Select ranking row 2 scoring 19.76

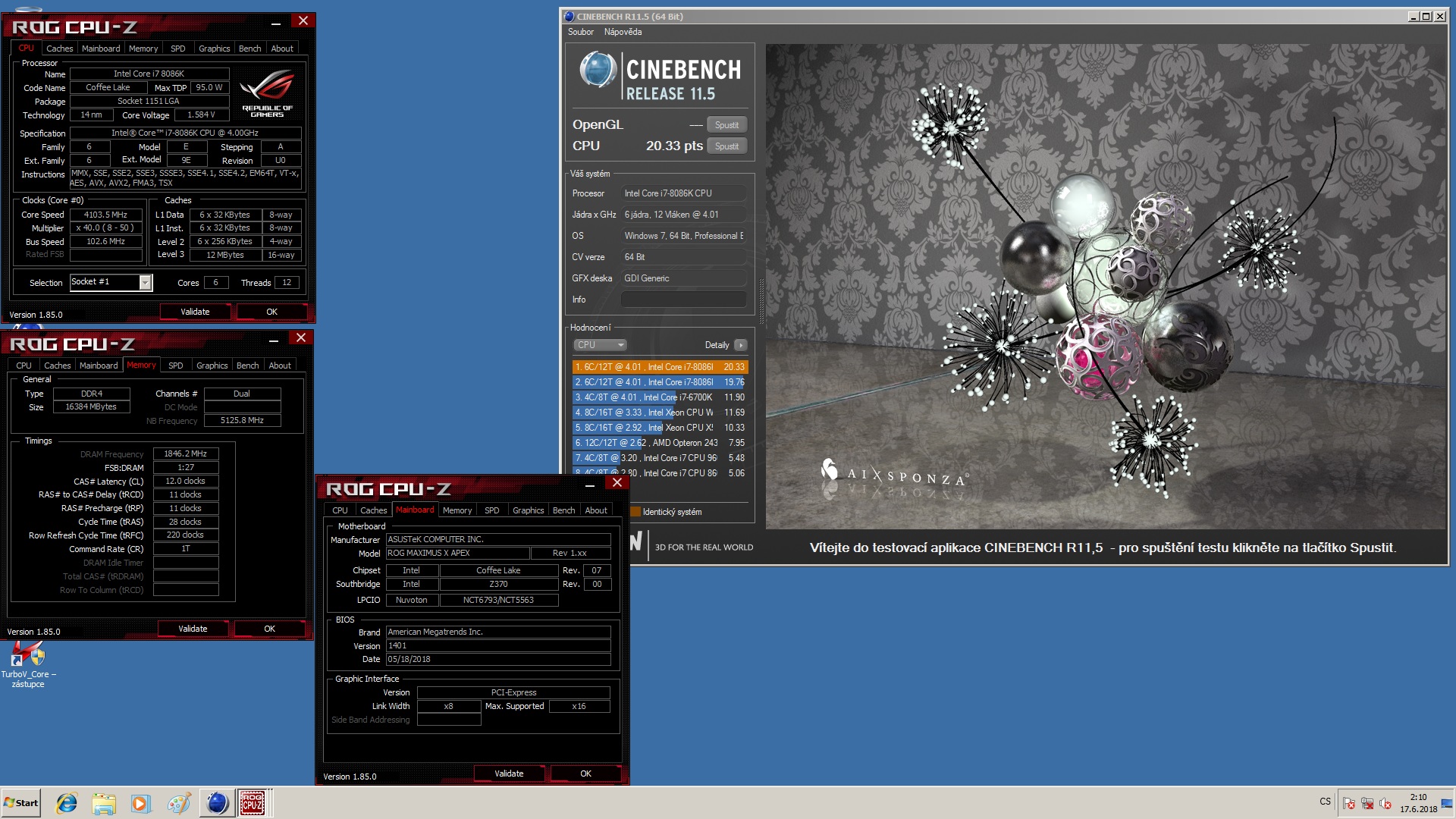pyautogui.click(x=660, y=382)
